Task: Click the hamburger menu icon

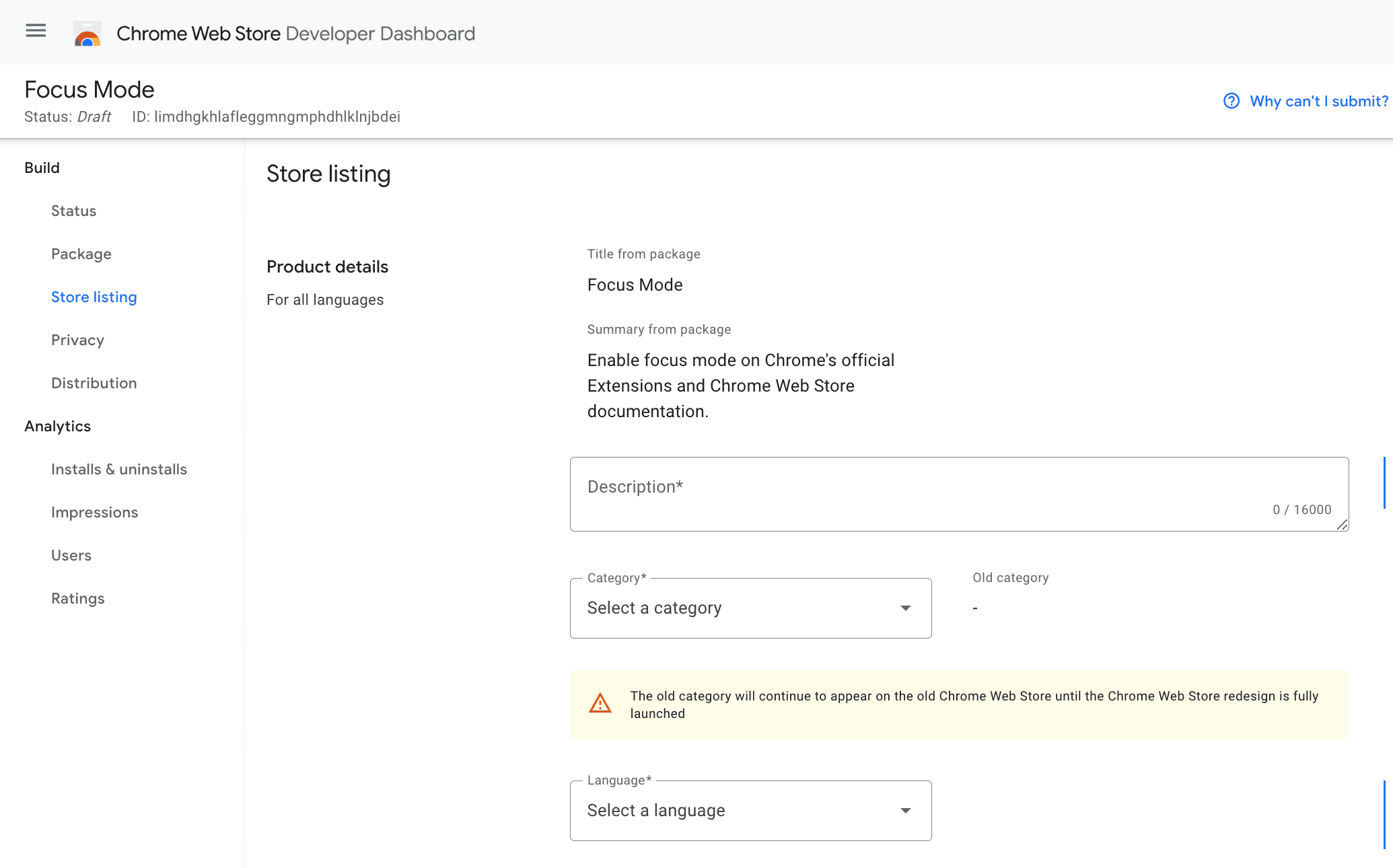Action: (x=36, y=31)
